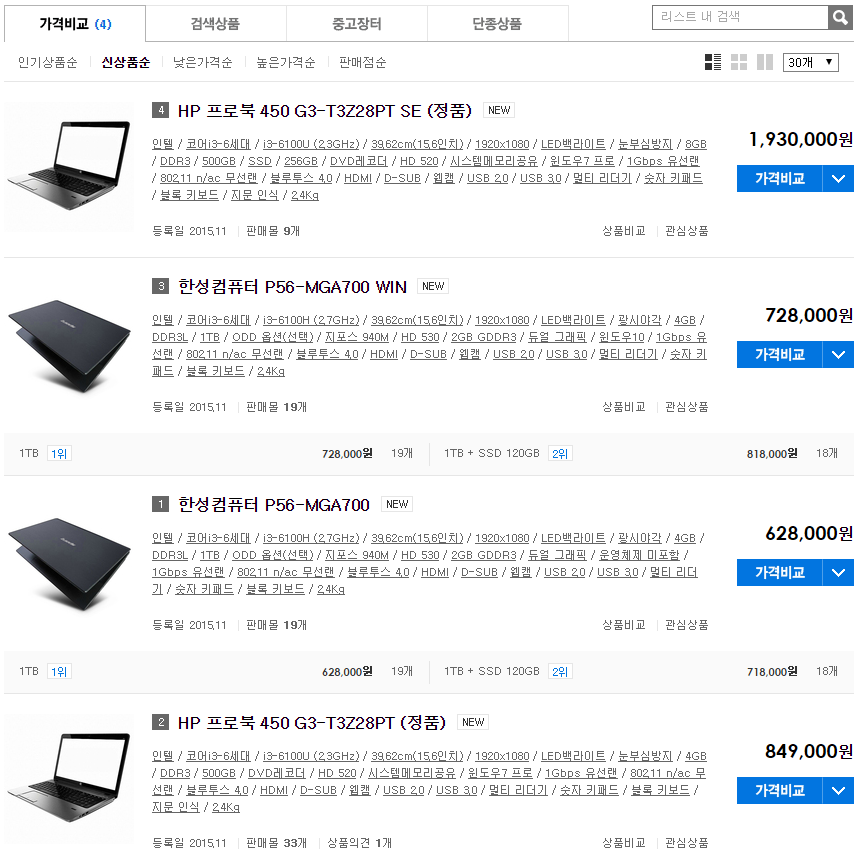Screen dimensions: 864x867
Task: Focus the 리스트 내 검색 field
Action: point(740,18)
